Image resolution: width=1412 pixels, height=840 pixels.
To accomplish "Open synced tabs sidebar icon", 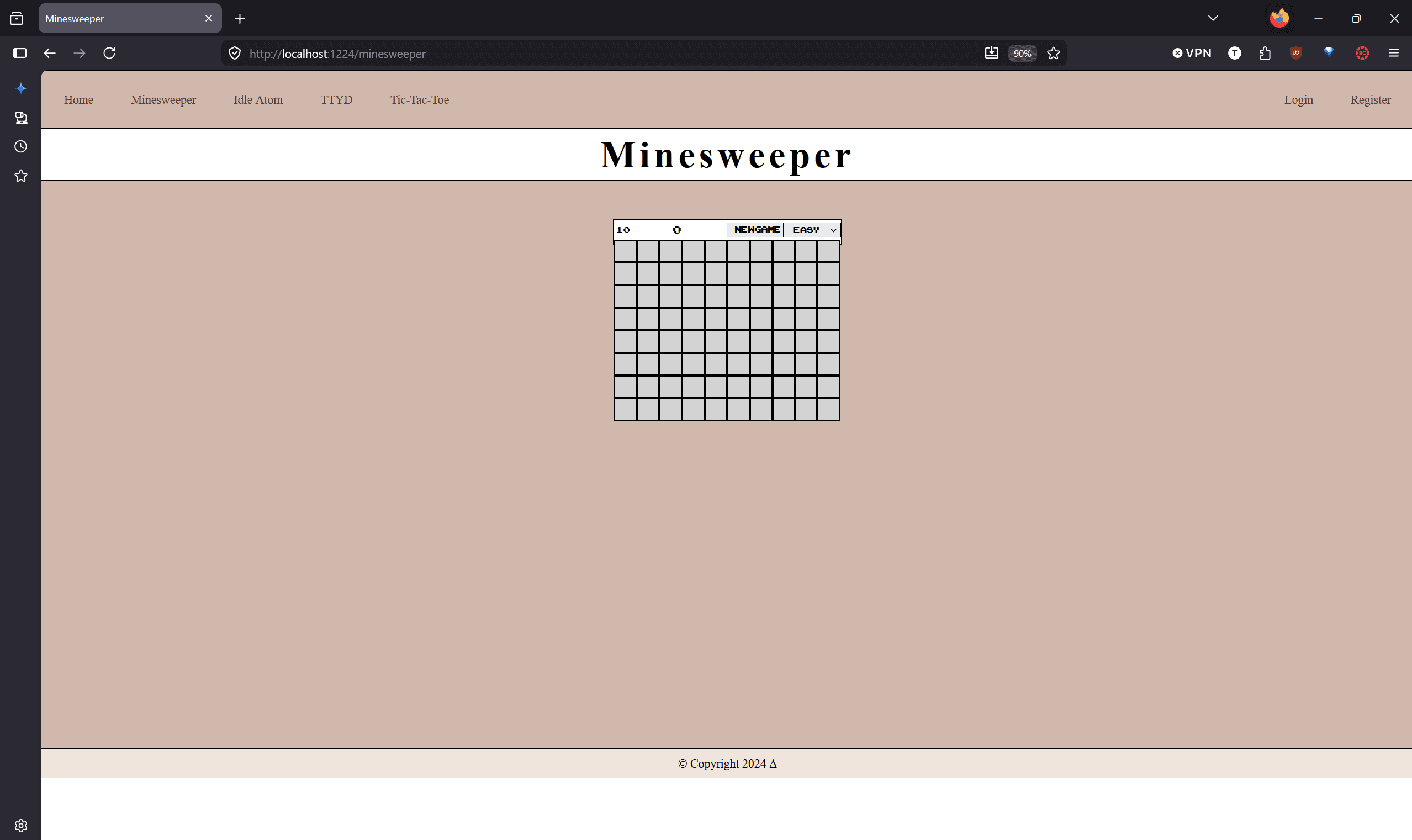I will pyautogui.click(x=21, y=118).
